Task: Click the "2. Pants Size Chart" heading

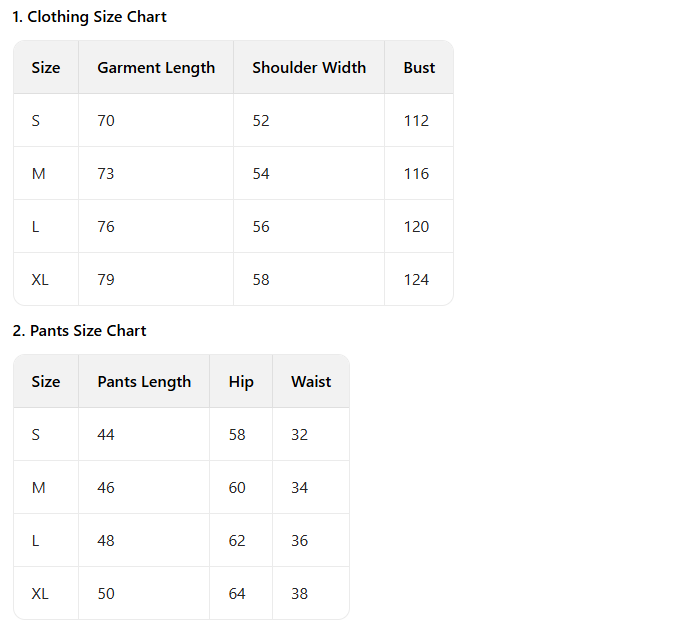Action: [79, 331]
